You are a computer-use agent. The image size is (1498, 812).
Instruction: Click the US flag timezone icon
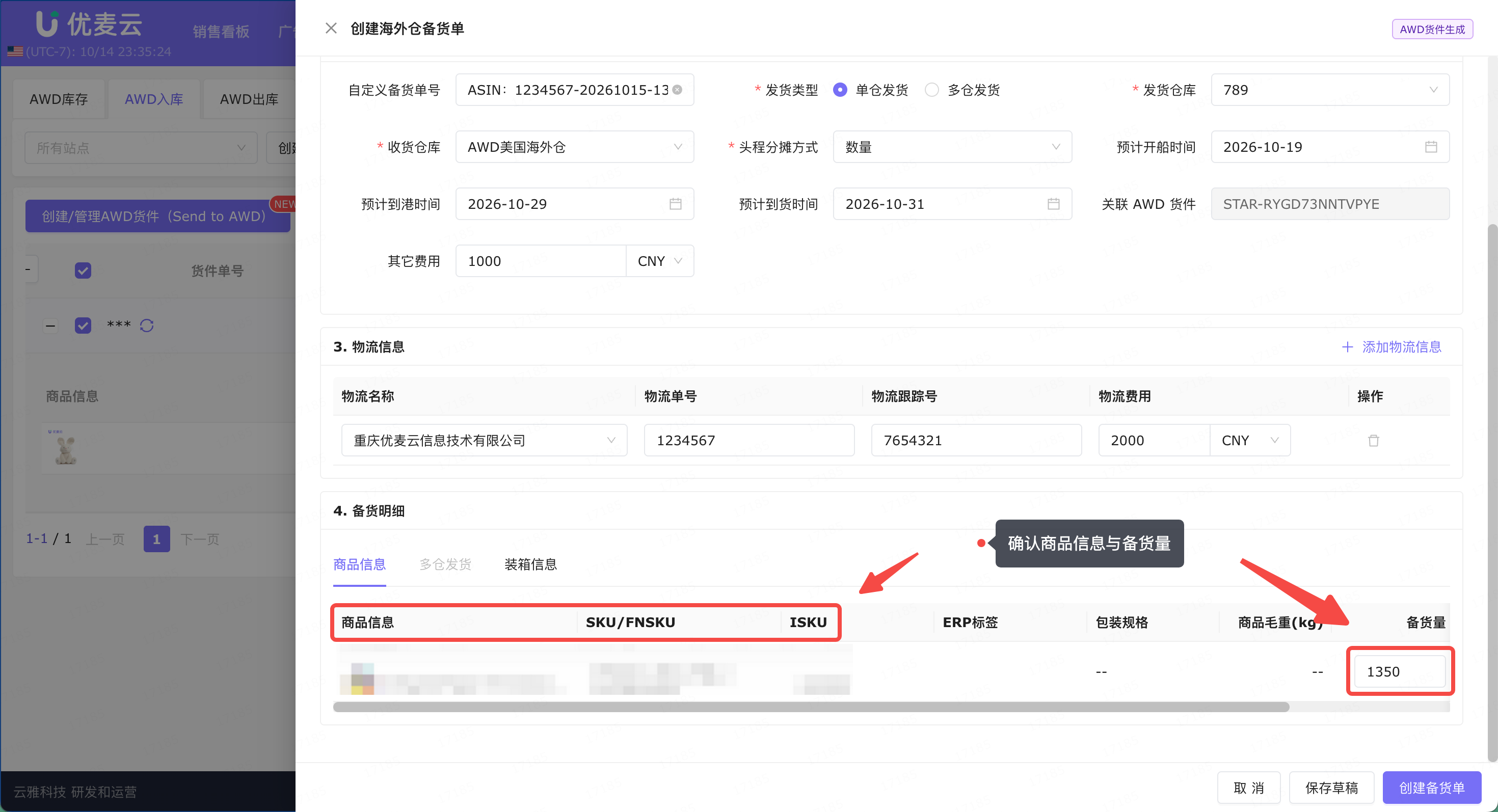tap(15, 52)
